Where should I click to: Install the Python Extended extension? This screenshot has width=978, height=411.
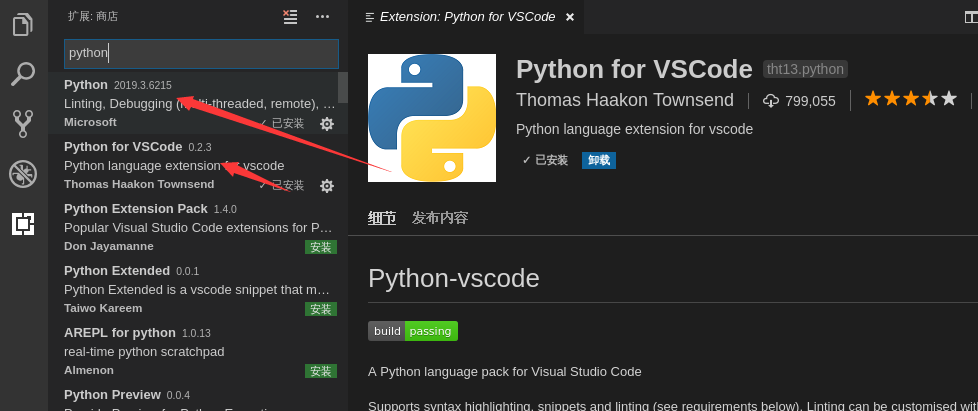coord(321,309)
